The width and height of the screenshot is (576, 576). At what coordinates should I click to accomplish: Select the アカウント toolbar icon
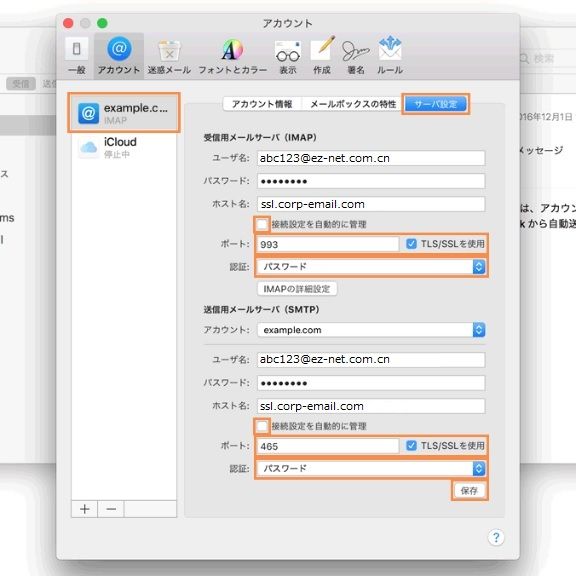click(x=119, y=55)
